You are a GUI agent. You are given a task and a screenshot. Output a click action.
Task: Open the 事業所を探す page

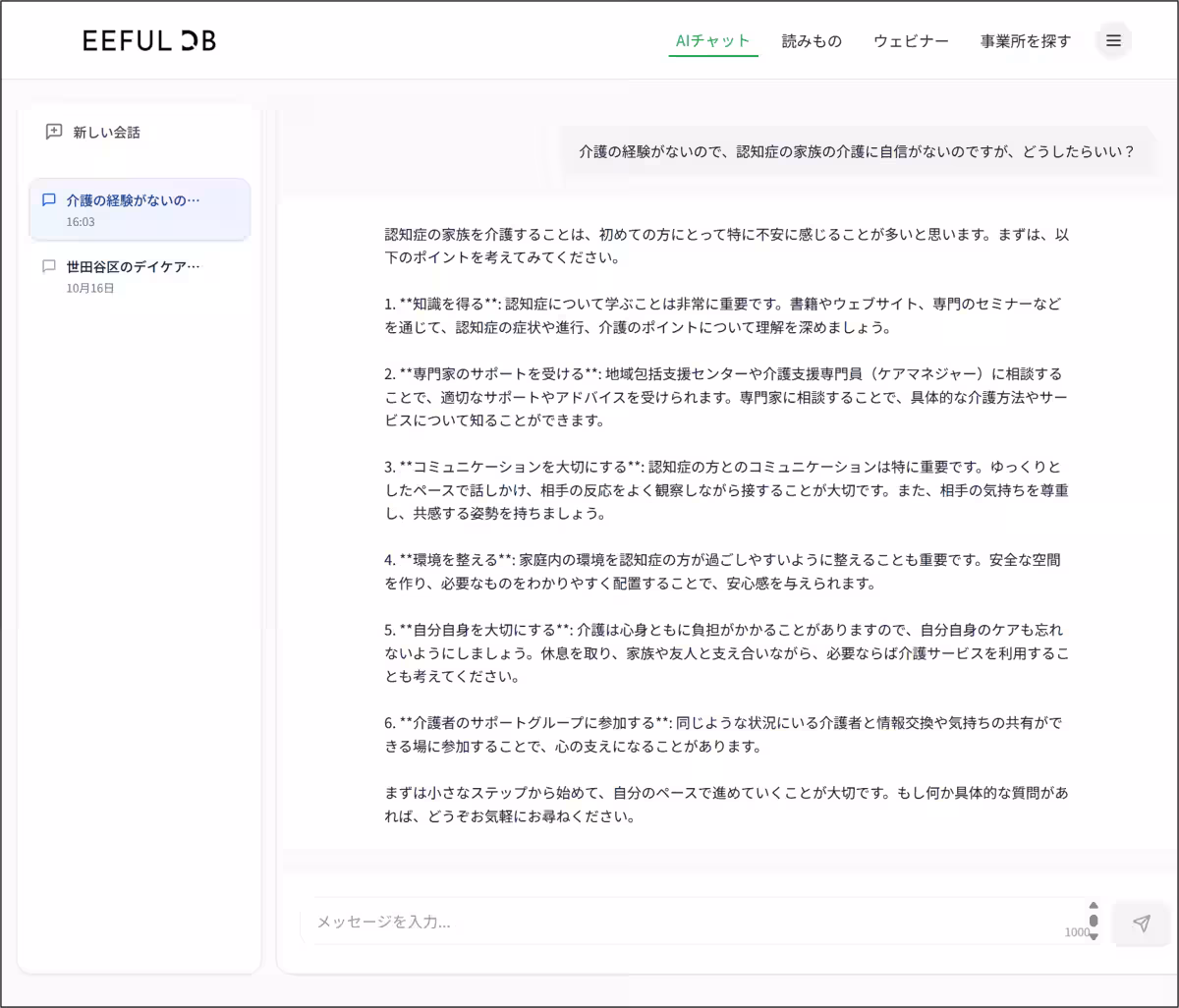(x=1025, y=40)
